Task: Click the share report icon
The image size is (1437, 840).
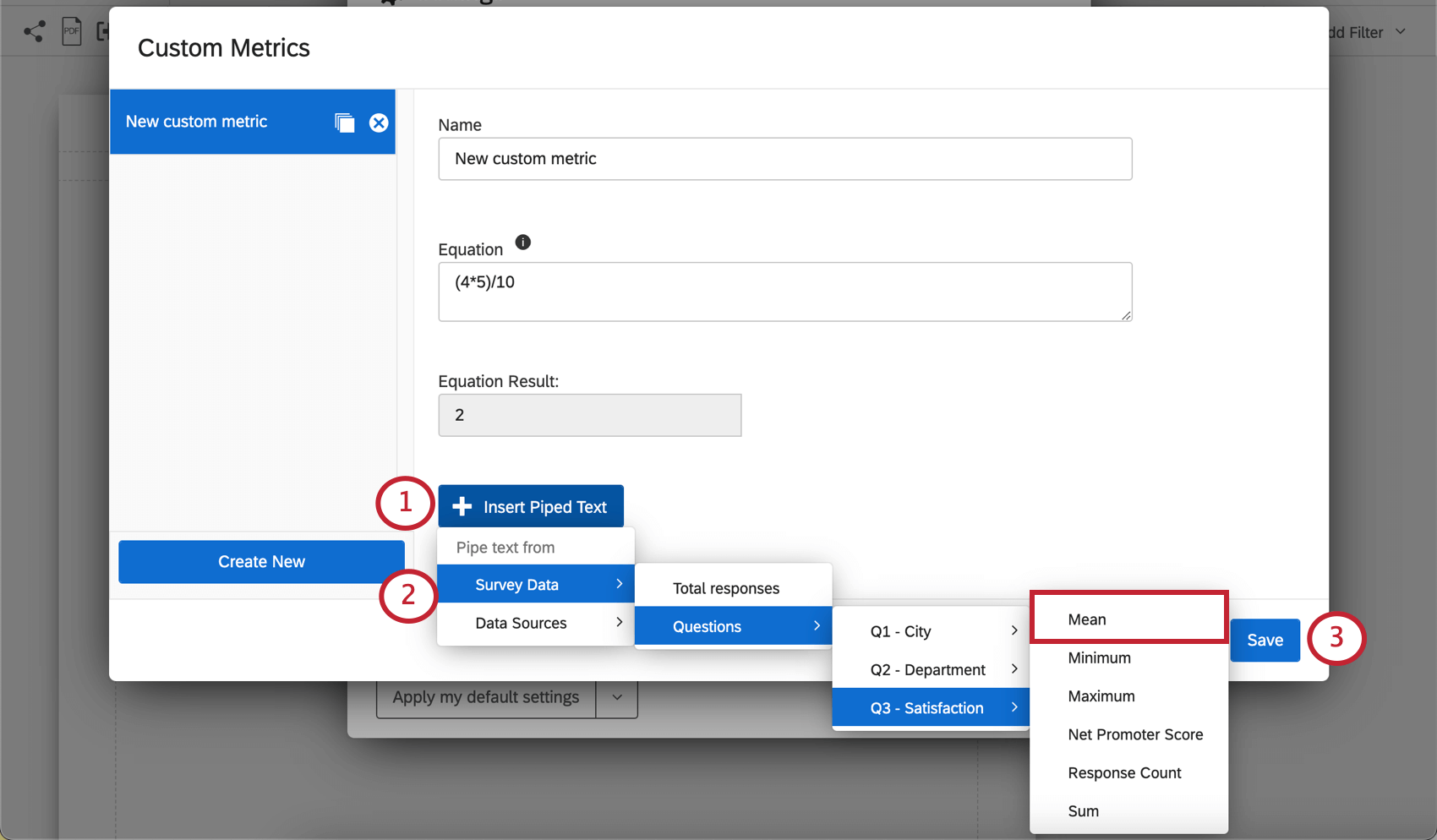Action: (34, 30)
